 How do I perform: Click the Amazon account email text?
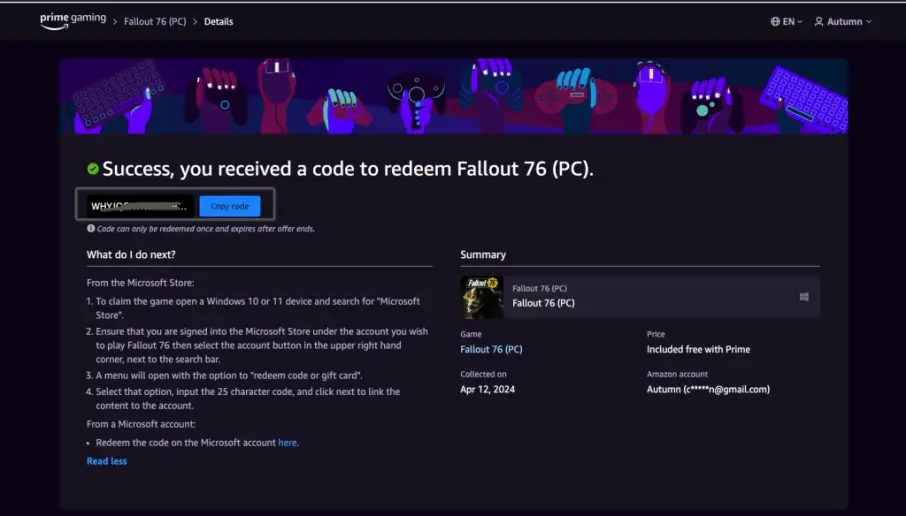click(708, 389)
